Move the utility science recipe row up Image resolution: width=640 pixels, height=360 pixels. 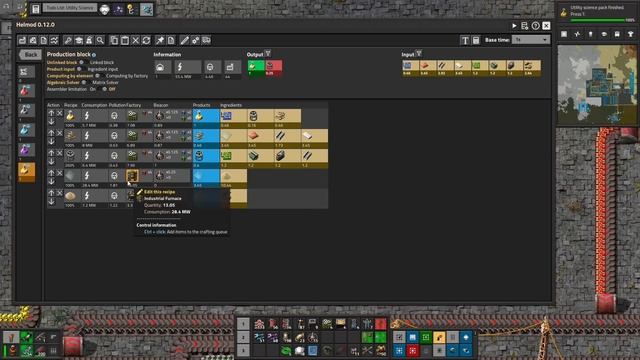pyautogui.click(x=51, y=113)
